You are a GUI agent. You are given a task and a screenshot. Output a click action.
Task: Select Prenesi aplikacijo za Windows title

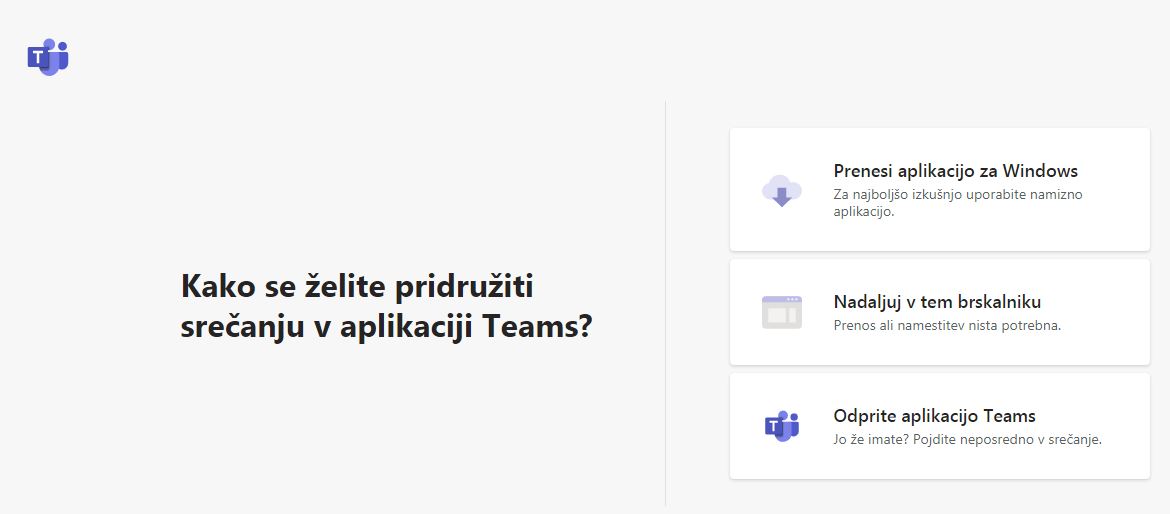pyautogui.click(x=955, y=171)
